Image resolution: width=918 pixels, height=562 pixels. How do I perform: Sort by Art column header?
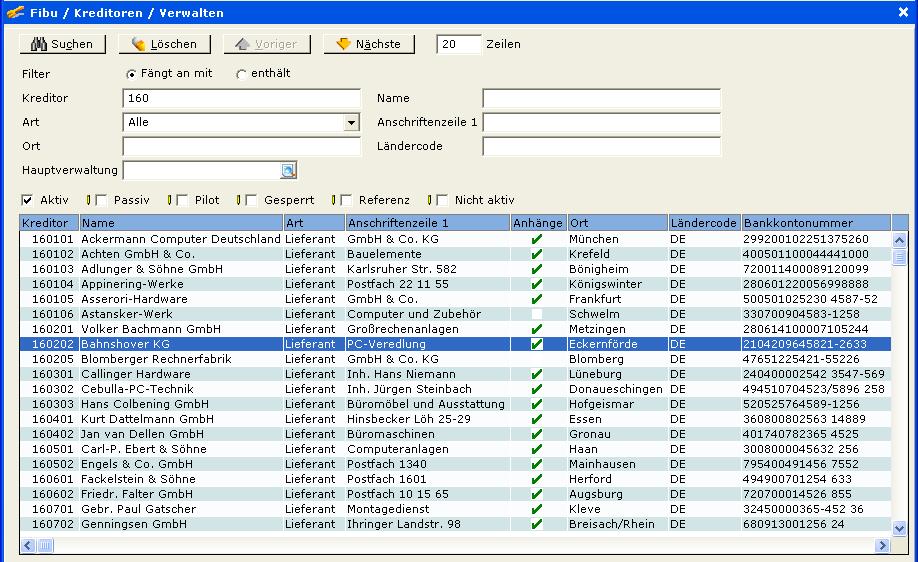[314, 223]
